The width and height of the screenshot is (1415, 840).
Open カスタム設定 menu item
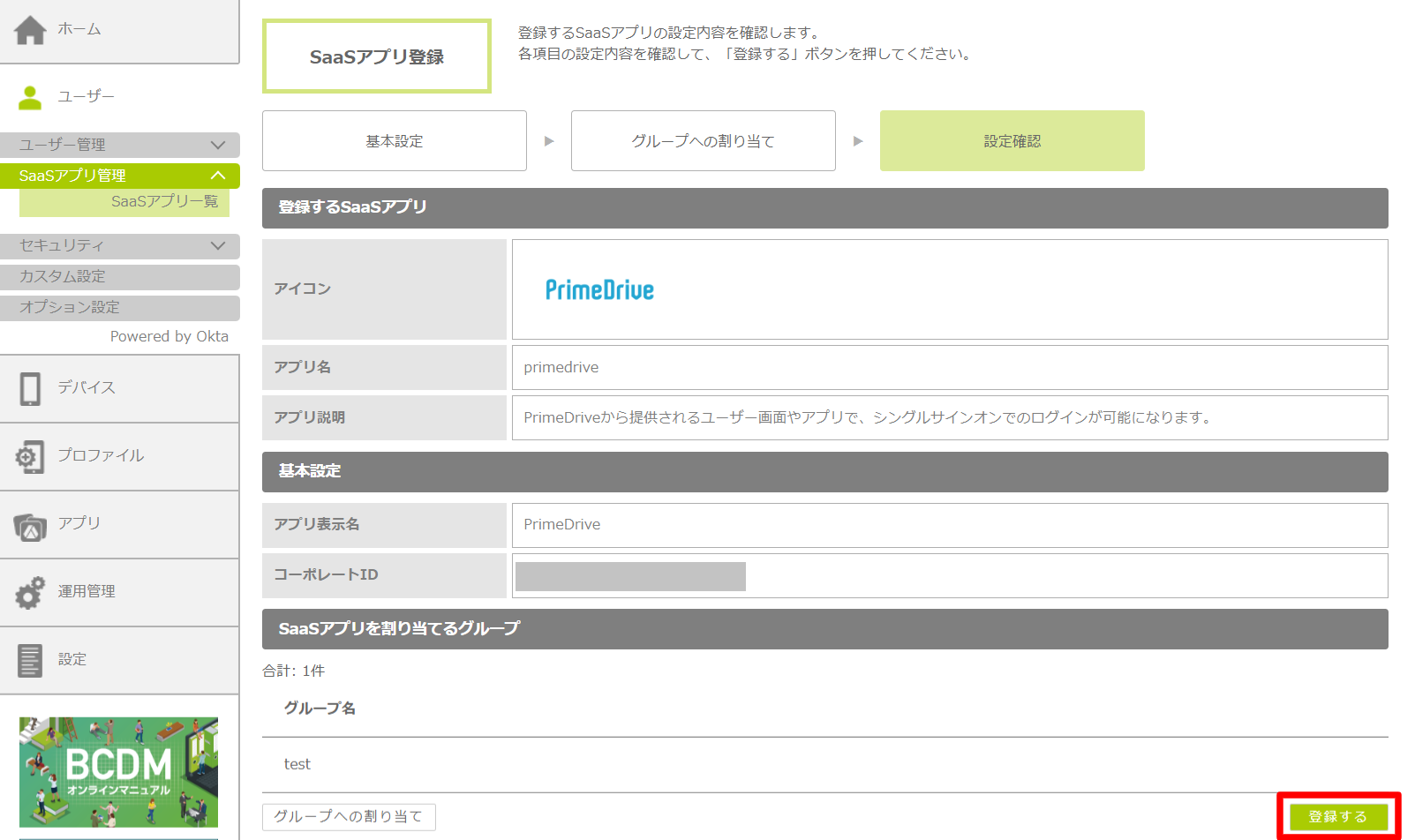(62, 276)
